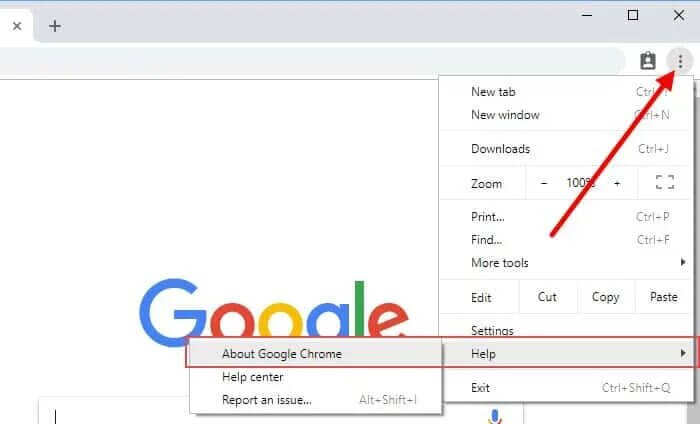Choose Report an issue option
Viewport: 700px width, 424px height.
(x=267, y=400)
